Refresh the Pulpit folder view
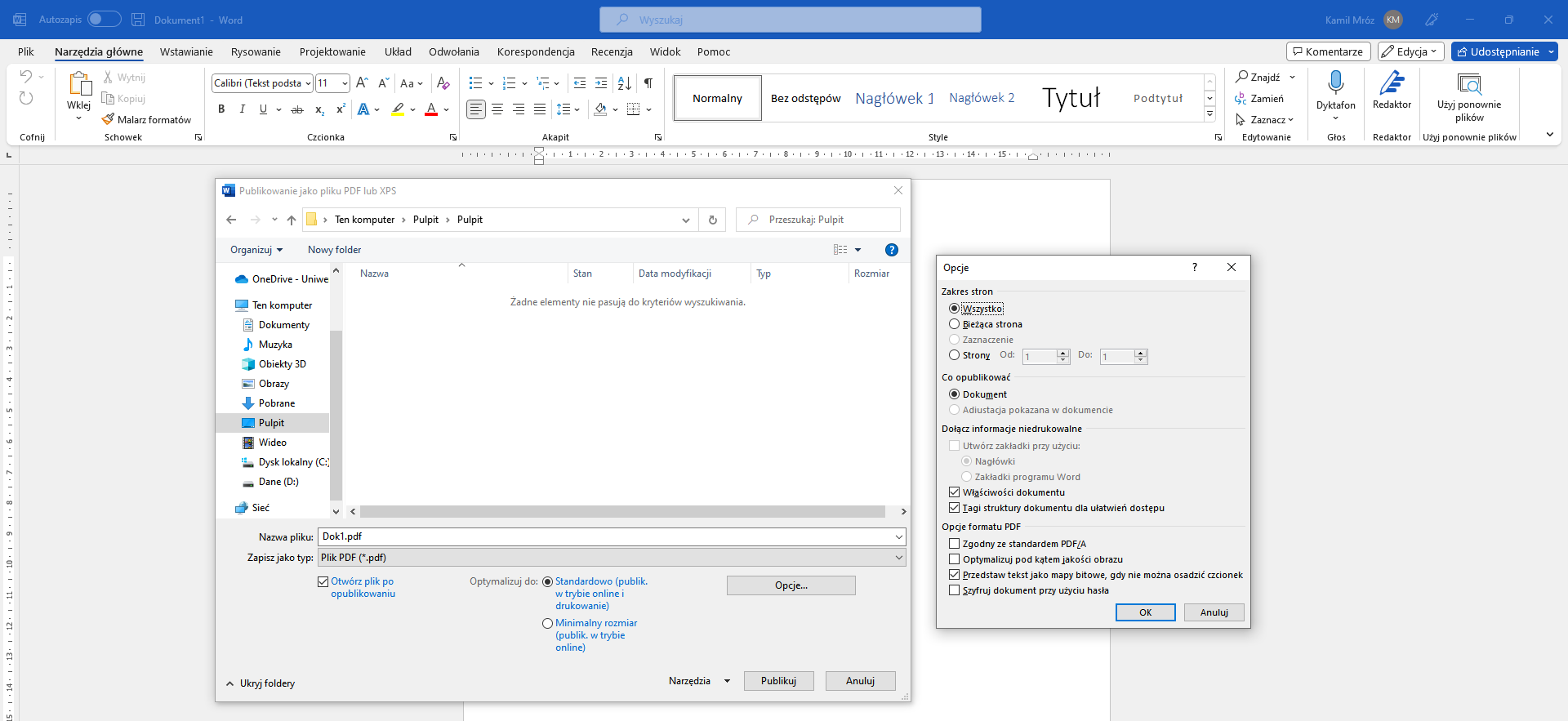The height and width of the screenshot is (721, 1568). (713, 220)
